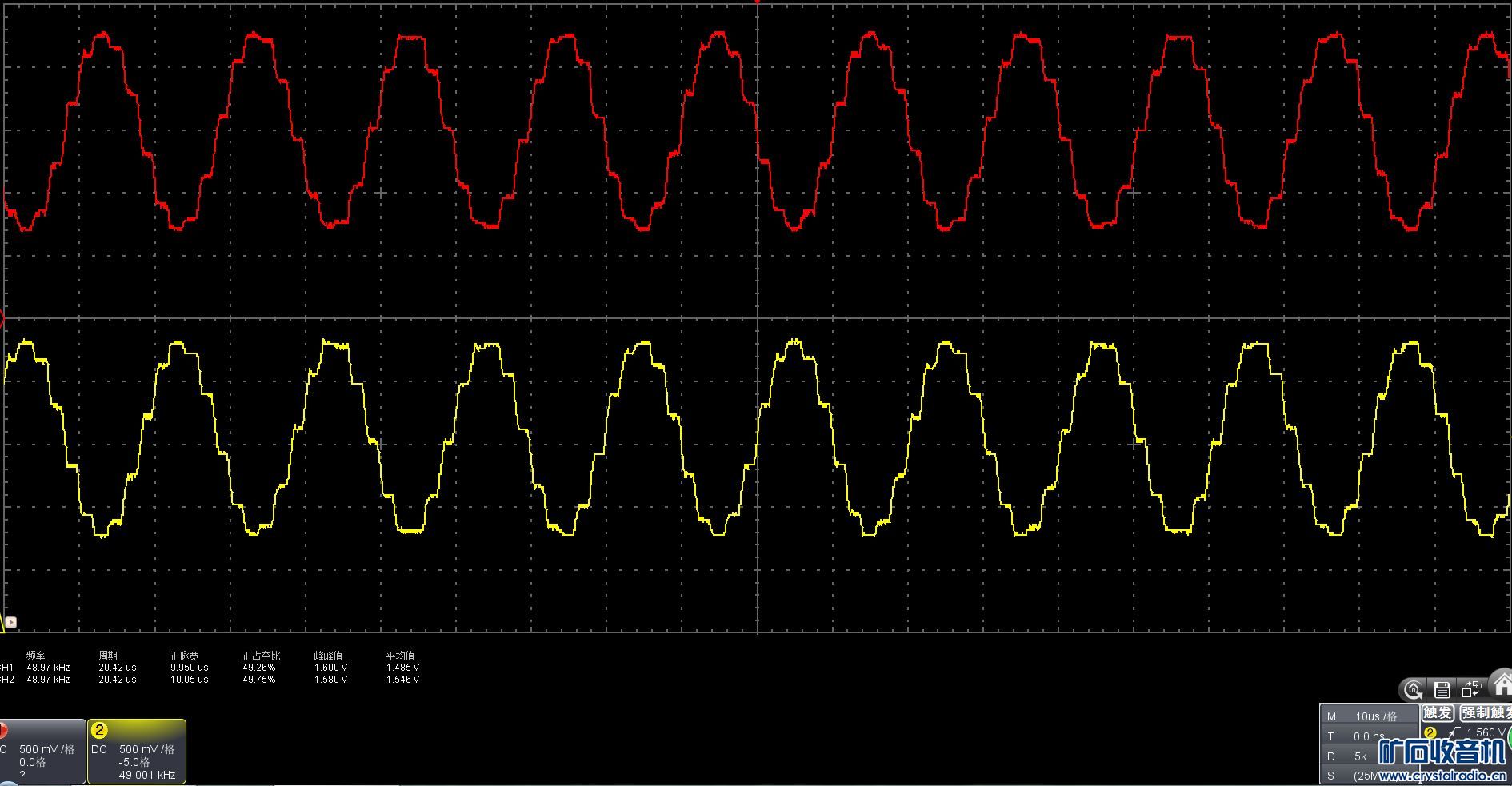Image resolution: width=1512 pixels, height=786 pixels.
Task: Click the red channel 1 ground marker on left edge
Action: (2, 319)
